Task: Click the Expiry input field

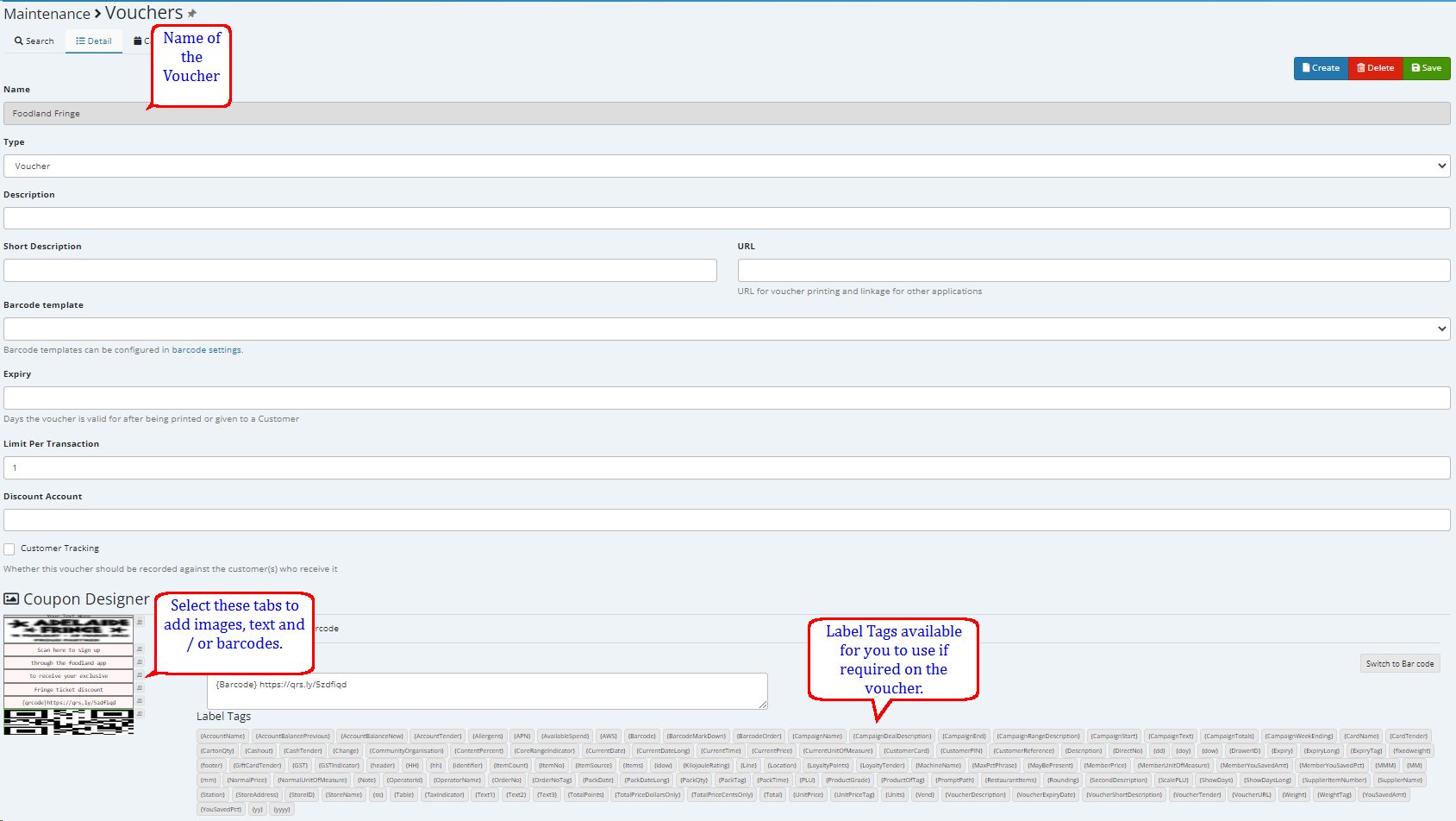Action: pyautogui.click(x=727, y=398)
